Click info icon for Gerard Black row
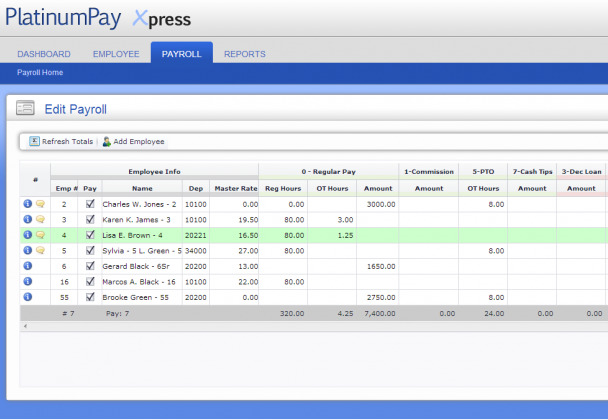Viewport: 608px width, 420px height. tap(28, 266)
